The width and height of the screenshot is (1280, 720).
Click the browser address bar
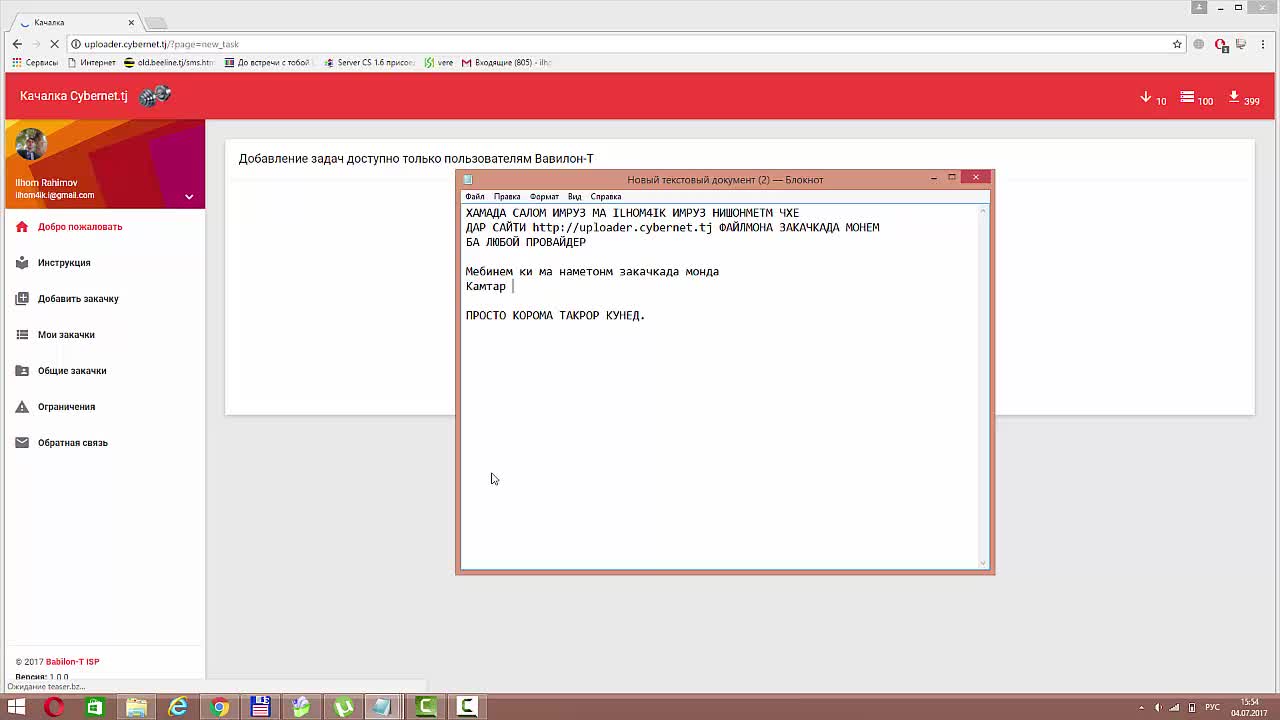tap(600, 44)
